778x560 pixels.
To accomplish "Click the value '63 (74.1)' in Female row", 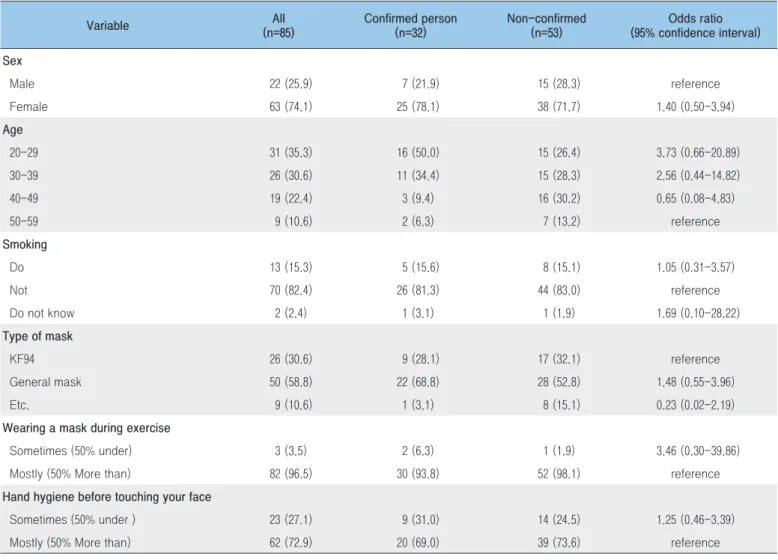I will tap(291, 107).
